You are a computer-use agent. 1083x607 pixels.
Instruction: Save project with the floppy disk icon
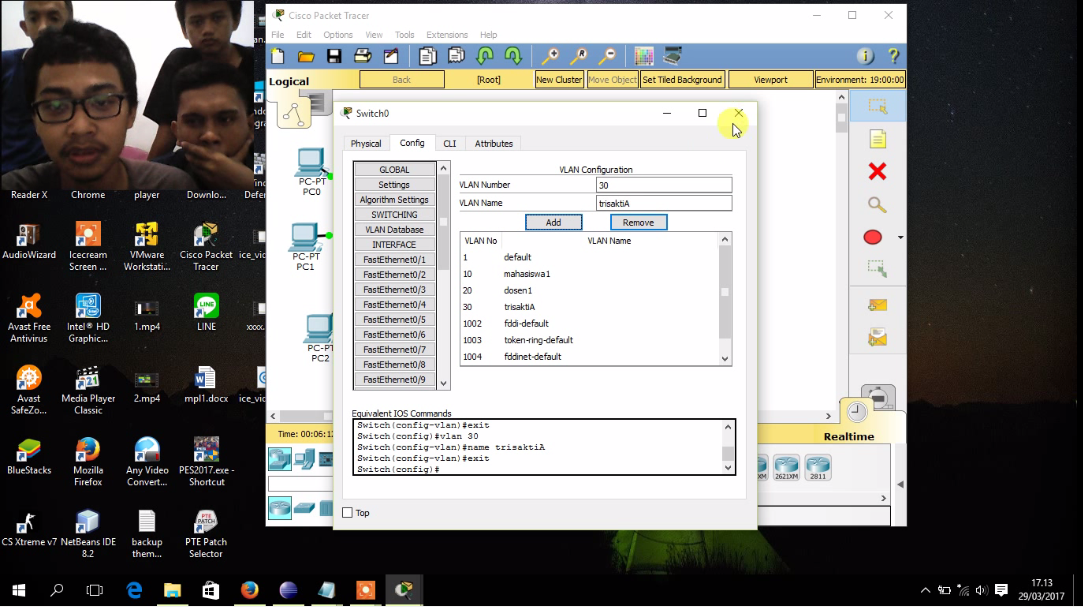click(334, 56)
